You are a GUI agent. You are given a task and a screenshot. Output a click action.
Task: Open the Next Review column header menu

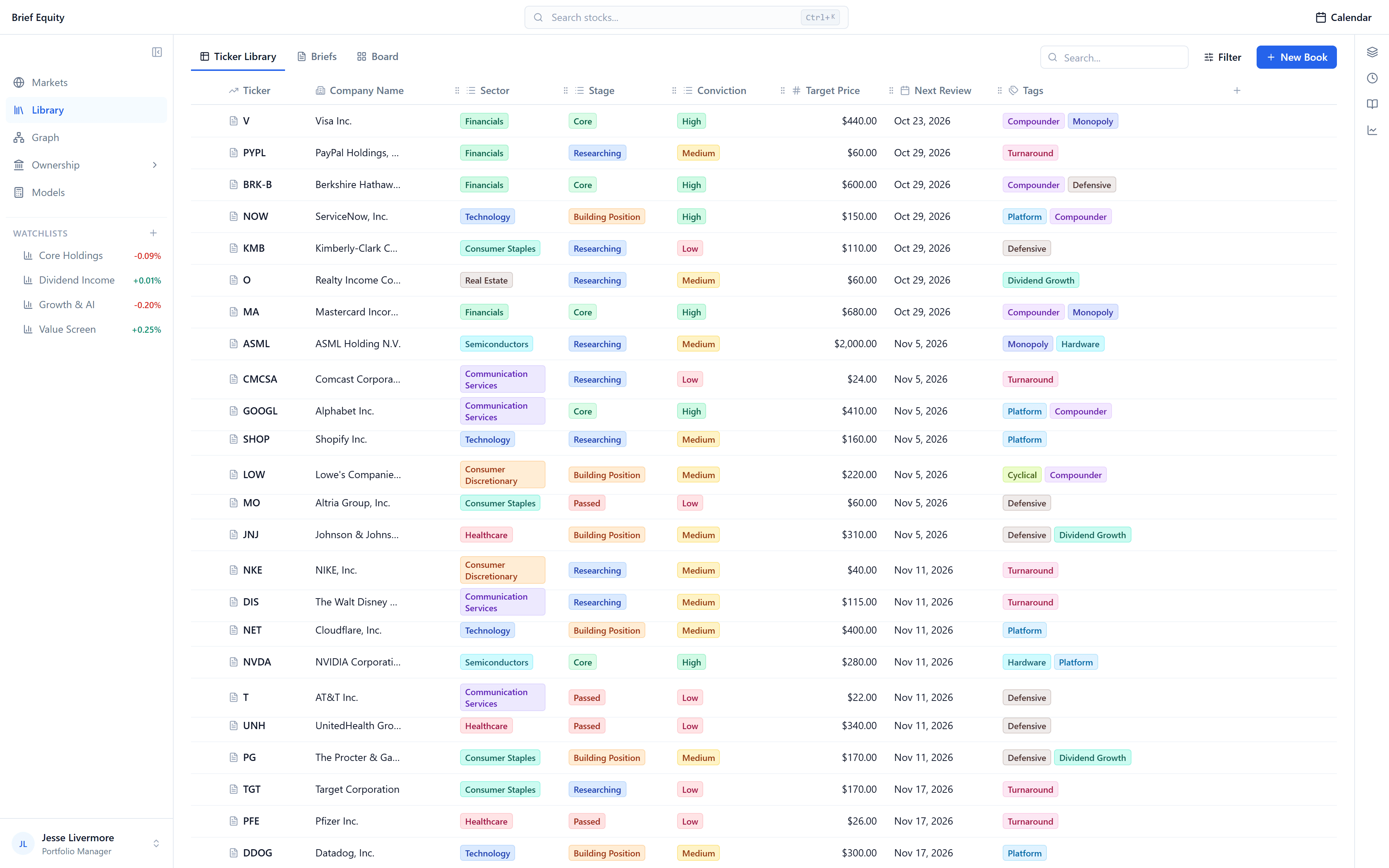[x=936, y=91]
